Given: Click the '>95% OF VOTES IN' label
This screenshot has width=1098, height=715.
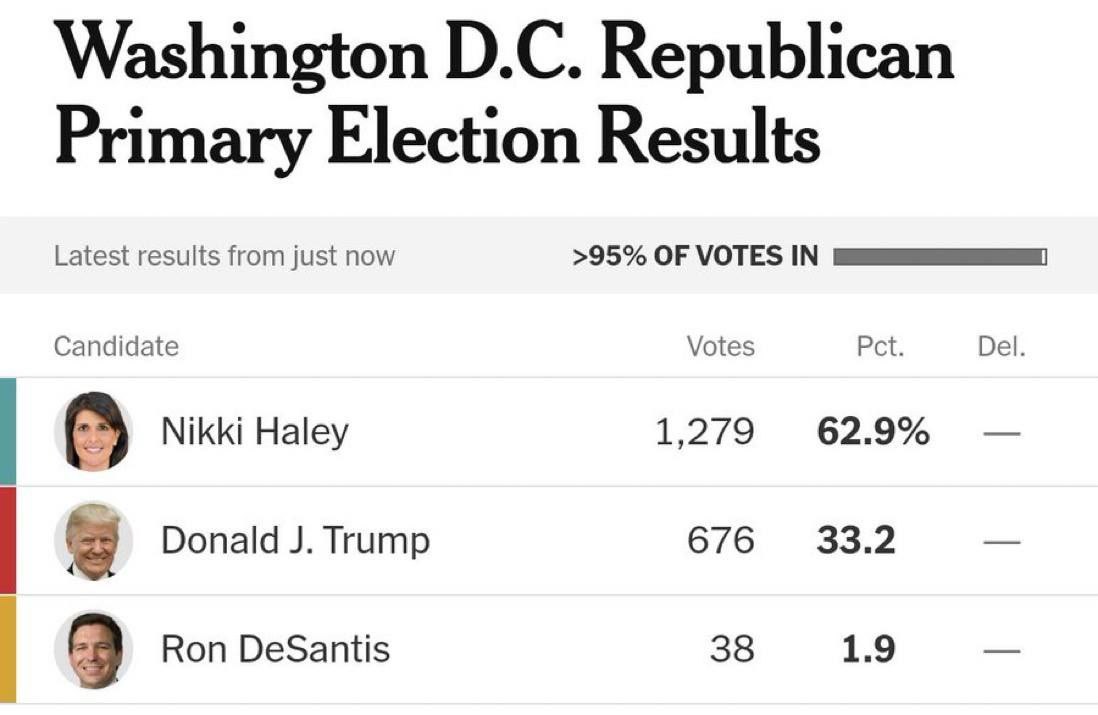Looking at the screenshot, I should coord(695,257).
